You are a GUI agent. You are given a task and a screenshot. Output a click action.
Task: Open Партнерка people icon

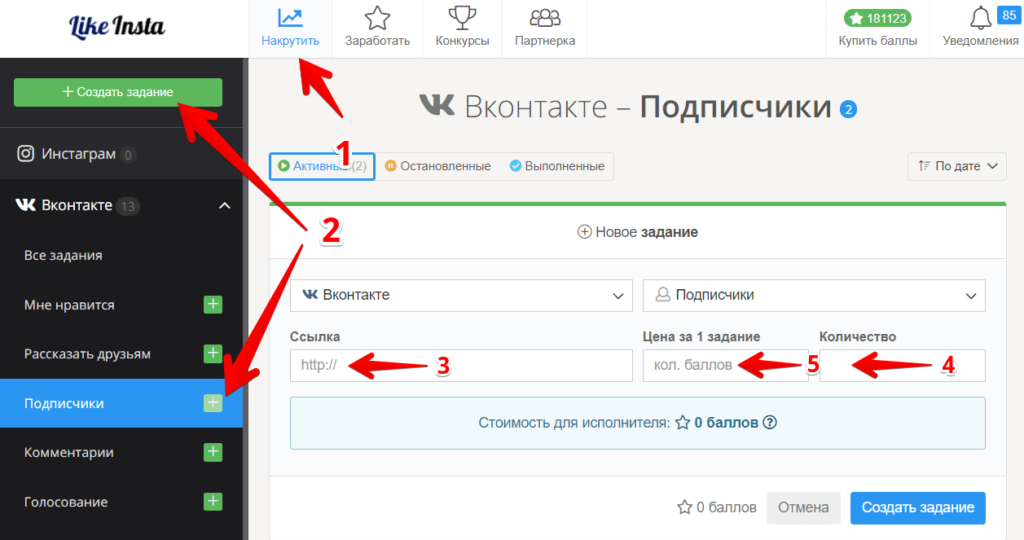pos(545,18)
